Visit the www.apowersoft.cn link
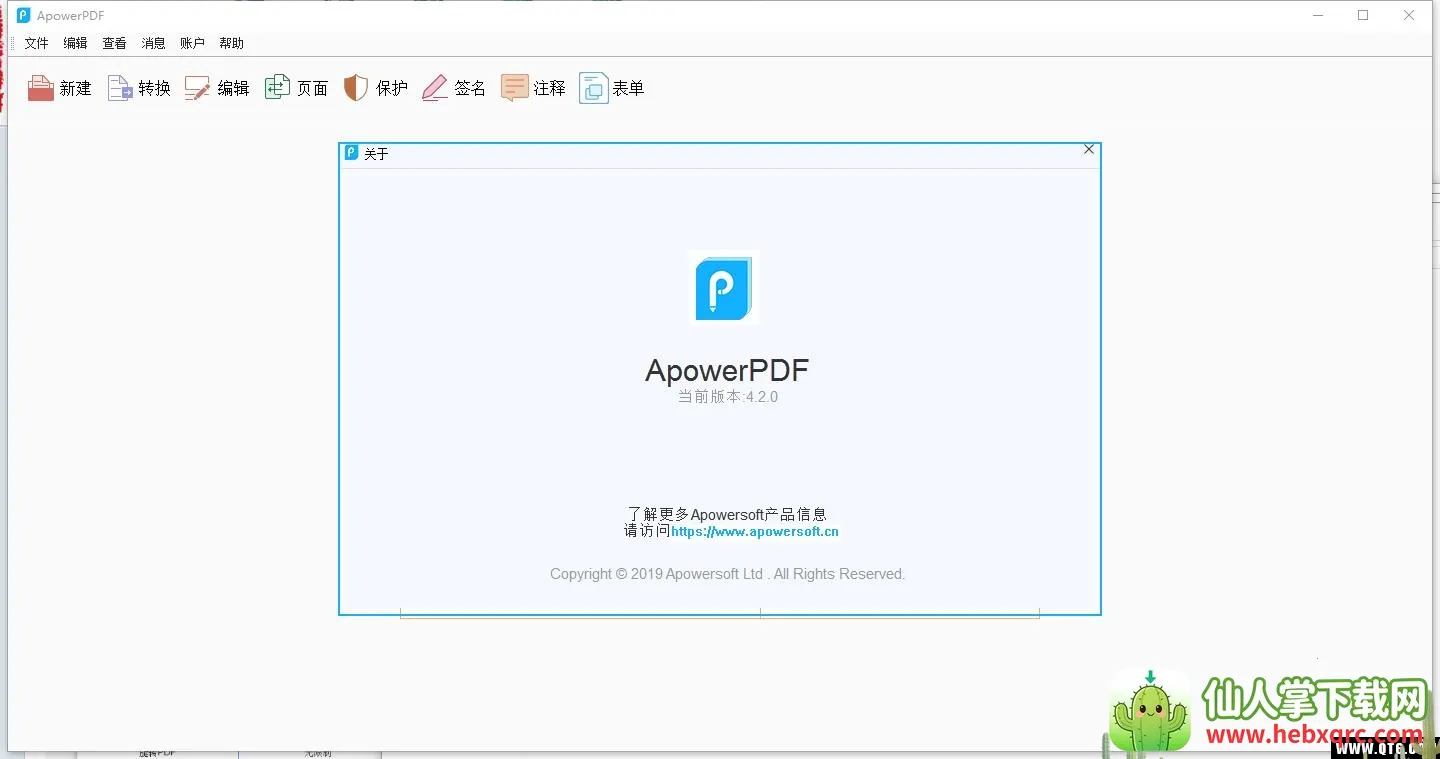Screen dimensions: 1440x759 point(755,532)
